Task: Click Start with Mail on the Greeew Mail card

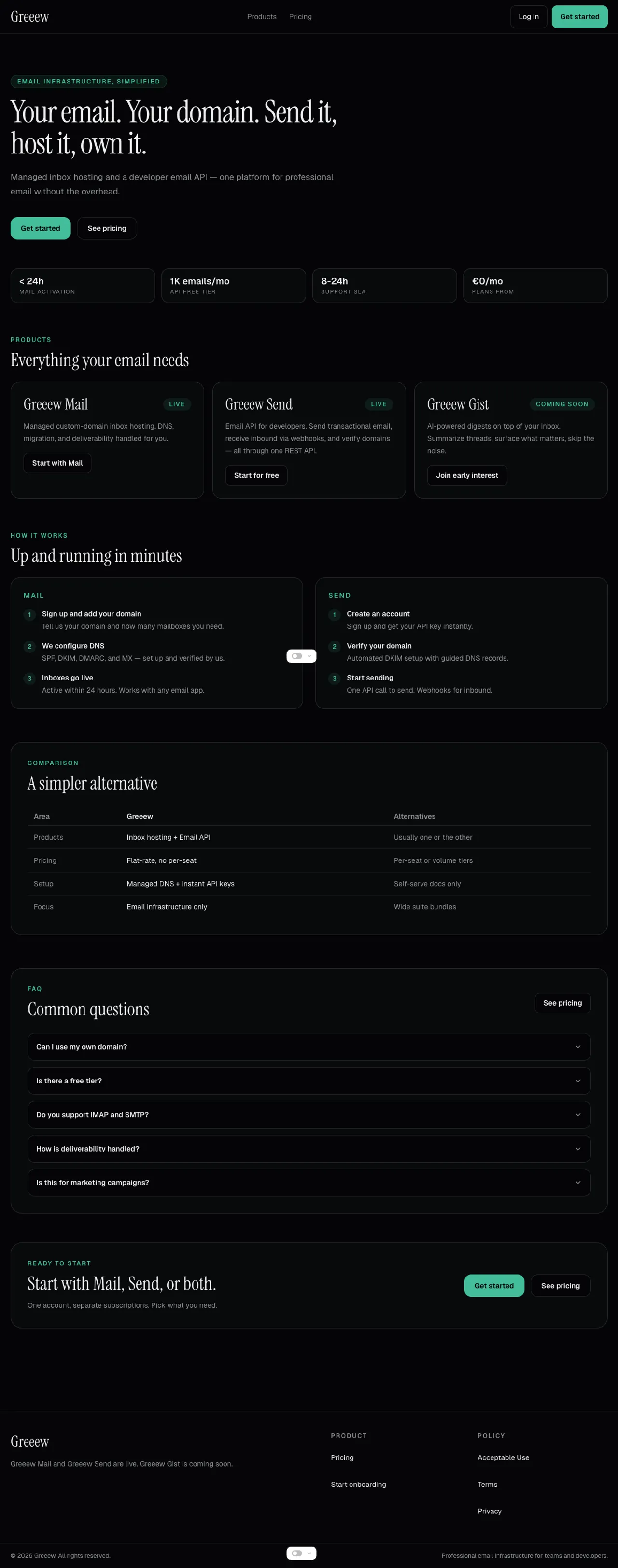Action: click(57, 463)
